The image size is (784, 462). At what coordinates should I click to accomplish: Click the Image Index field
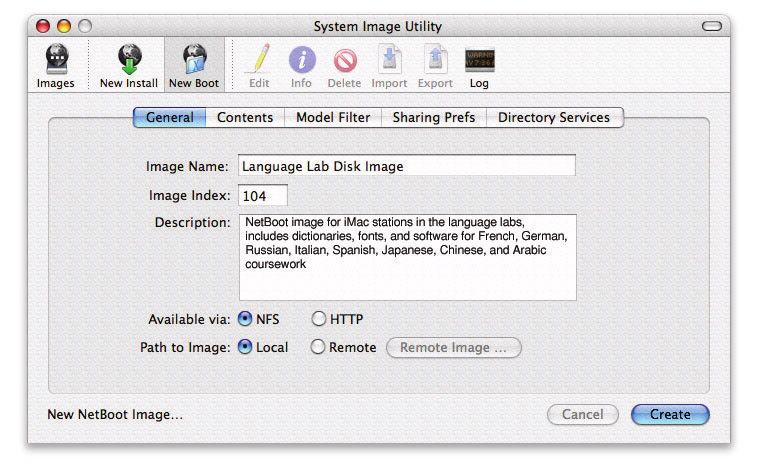point(262,195)
